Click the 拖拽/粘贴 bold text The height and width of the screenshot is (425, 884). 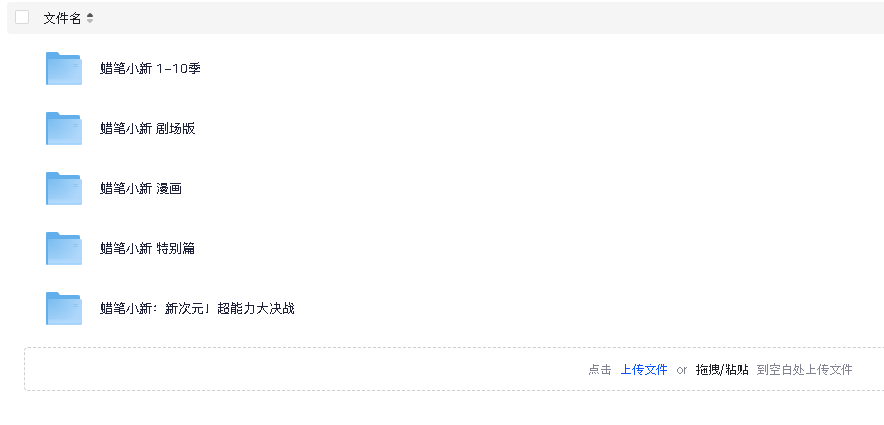(x=722, y=370)
